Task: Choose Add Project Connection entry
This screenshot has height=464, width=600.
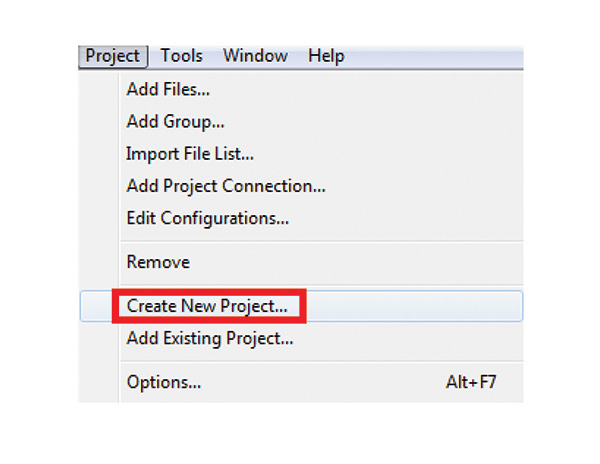Action: 226,186
